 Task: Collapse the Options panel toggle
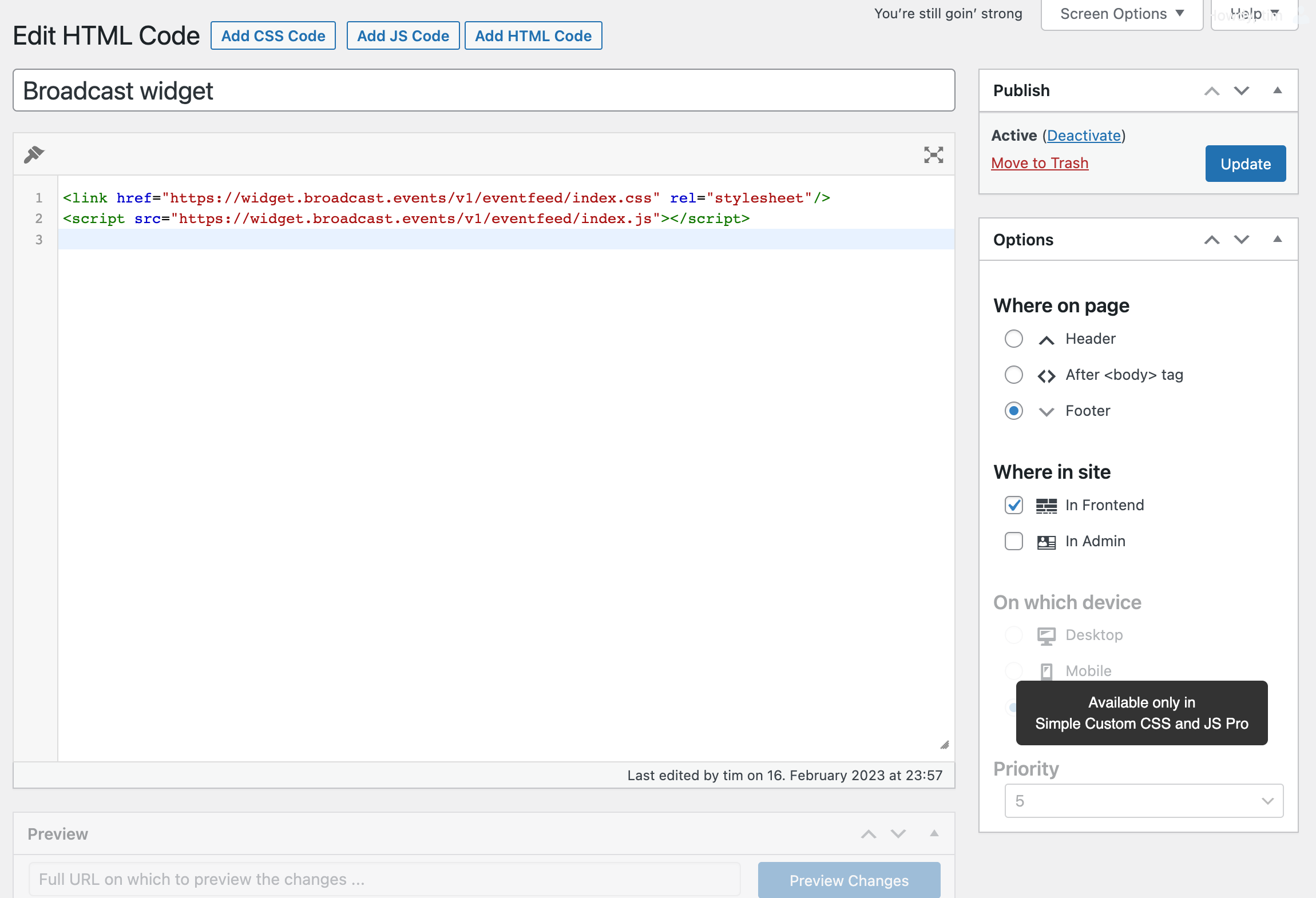(1277, 239)
